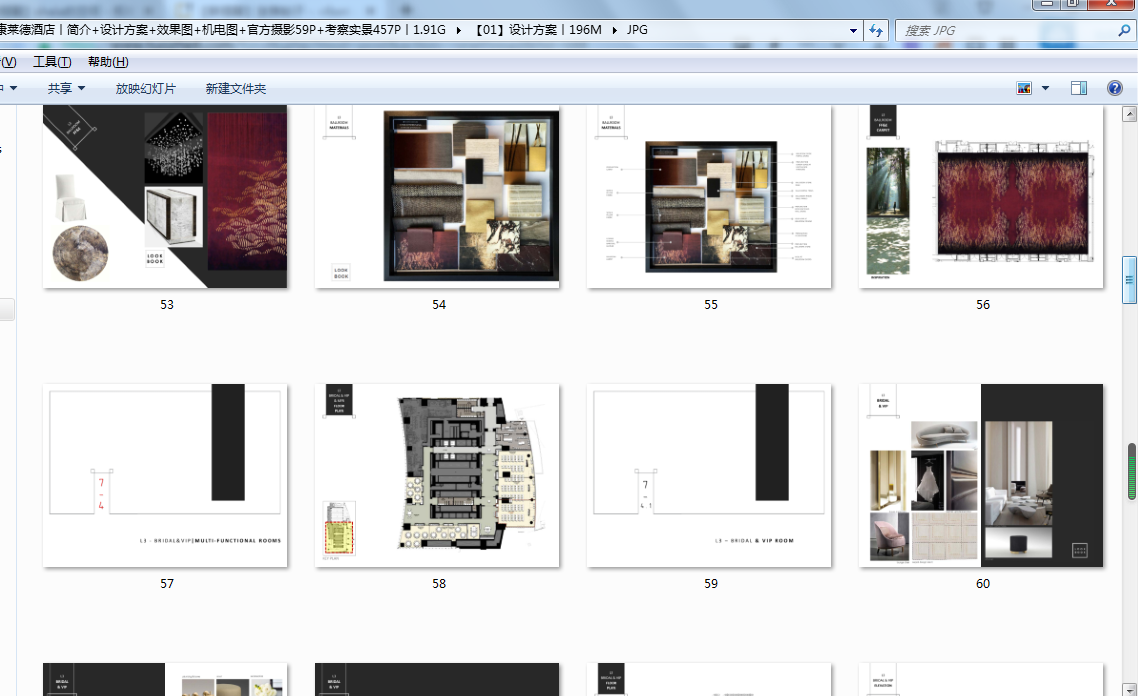Click the file name label 60
This screenshot has width=1138, height=696.
tap(983, 584)
